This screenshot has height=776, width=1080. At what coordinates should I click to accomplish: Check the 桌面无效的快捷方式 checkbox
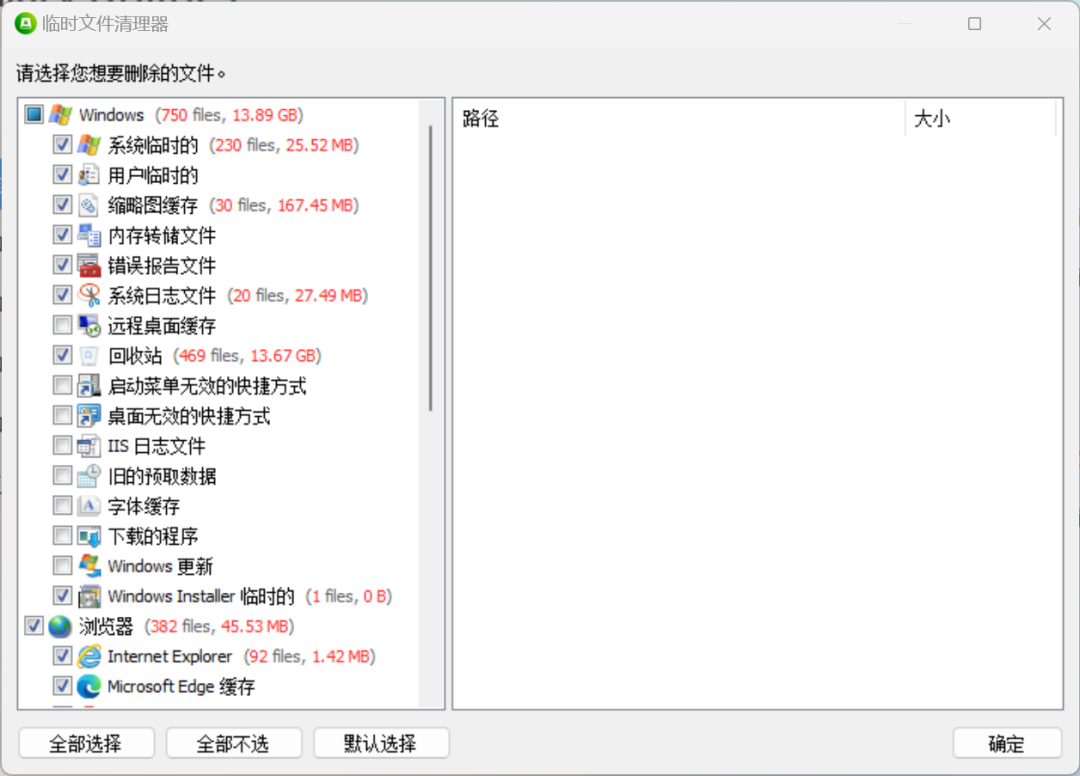click(62, 415)
